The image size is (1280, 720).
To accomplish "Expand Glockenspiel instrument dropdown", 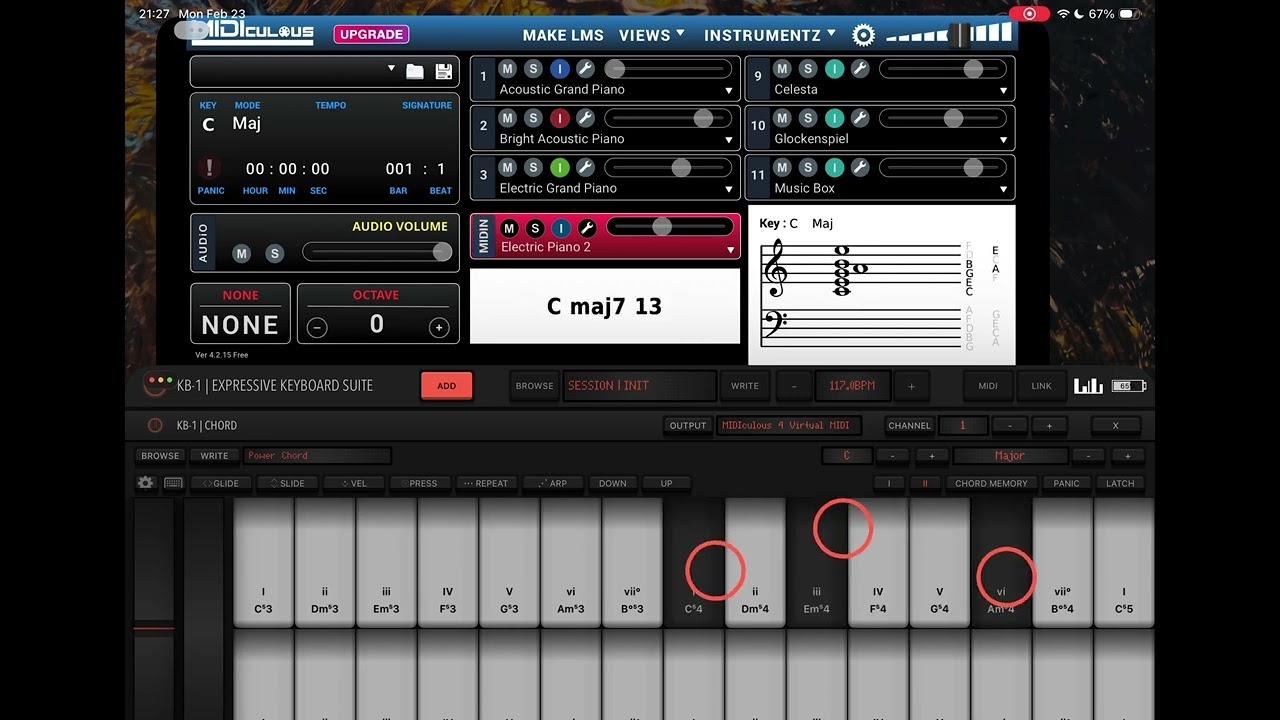I will tap(1003, 140).
